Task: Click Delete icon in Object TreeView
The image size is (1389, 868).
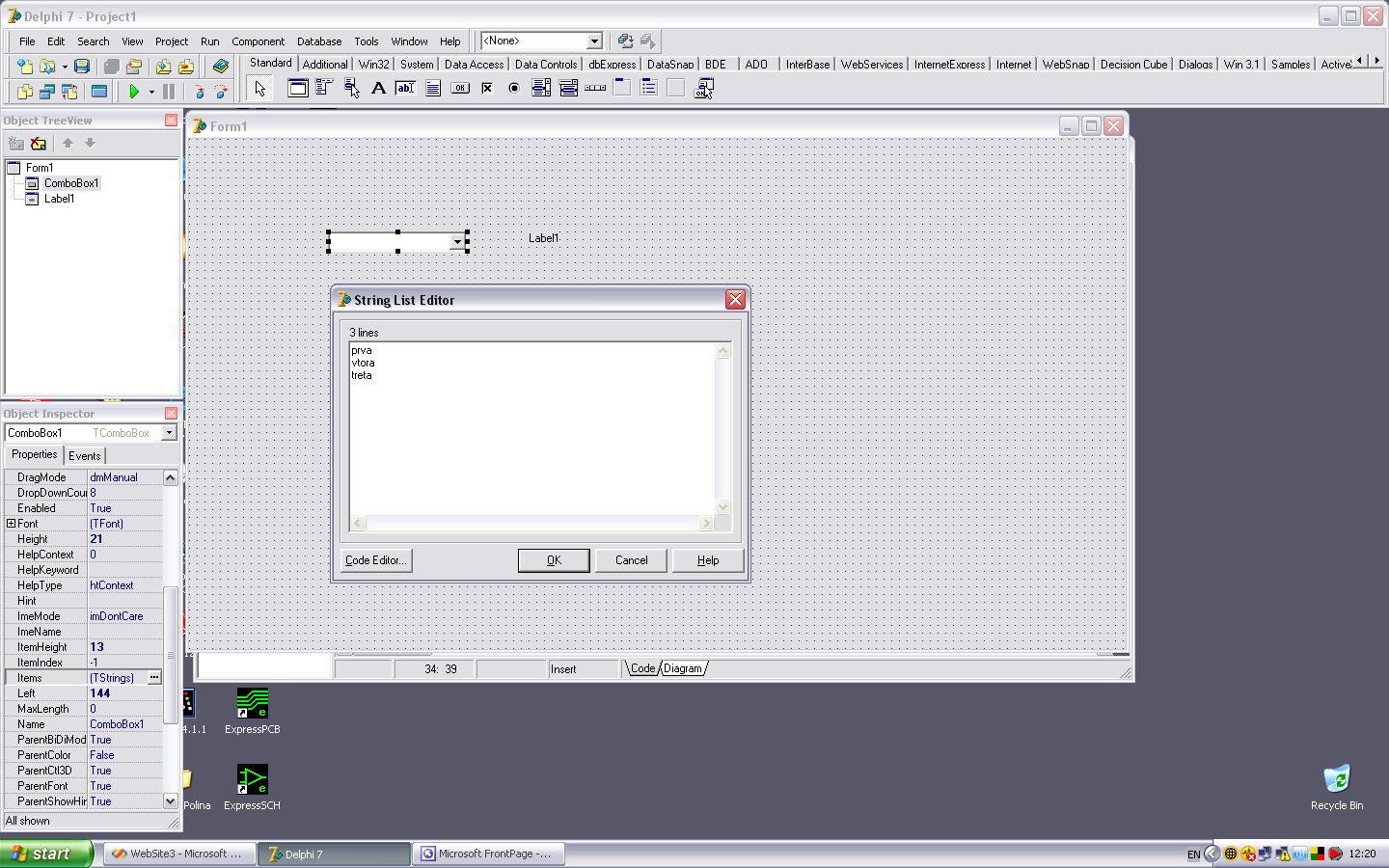Action: [39, 144]
